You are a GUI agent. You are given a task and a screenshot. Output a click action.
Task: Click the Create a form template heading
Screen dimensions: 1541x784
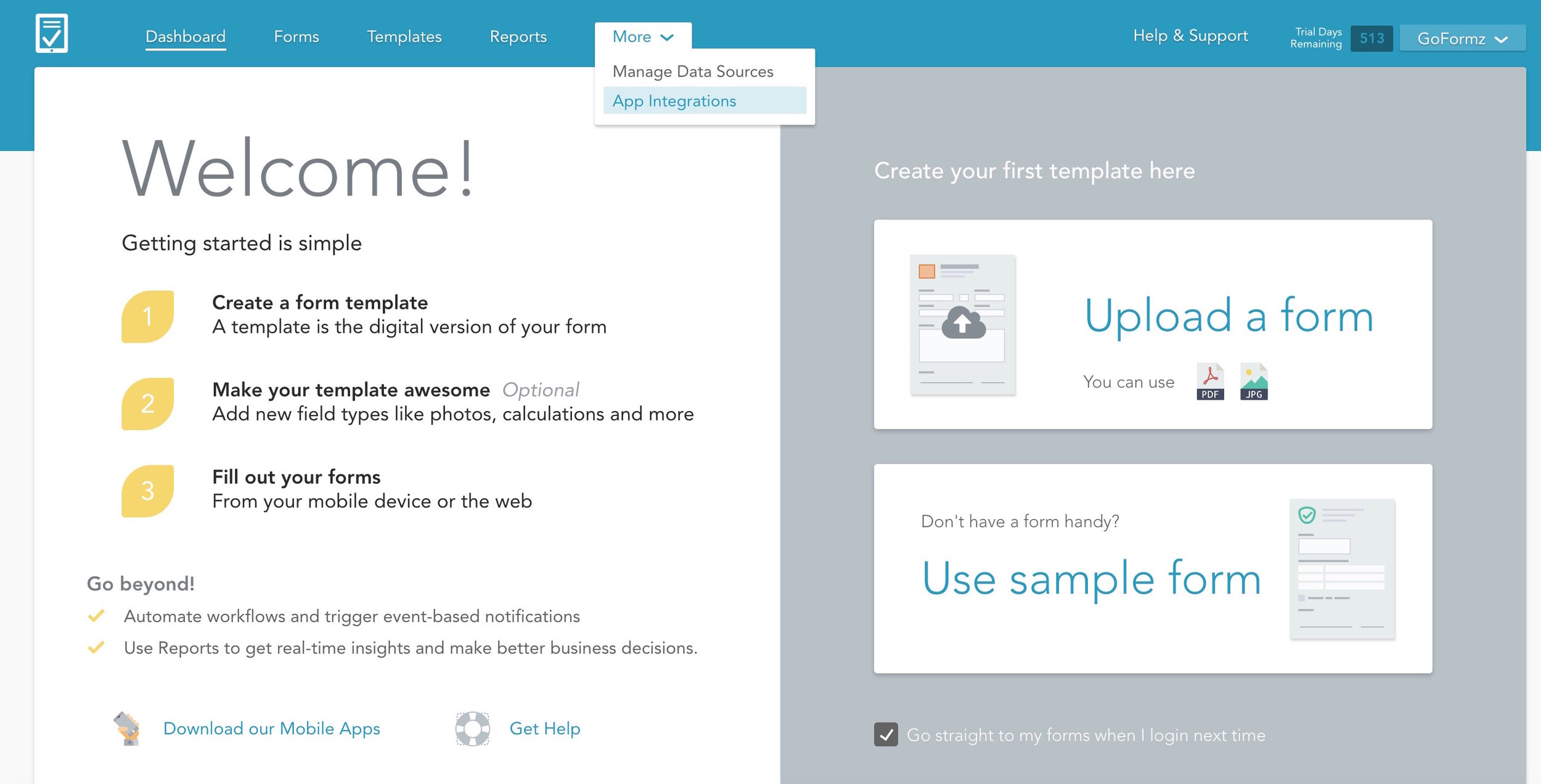click(320, 303)
